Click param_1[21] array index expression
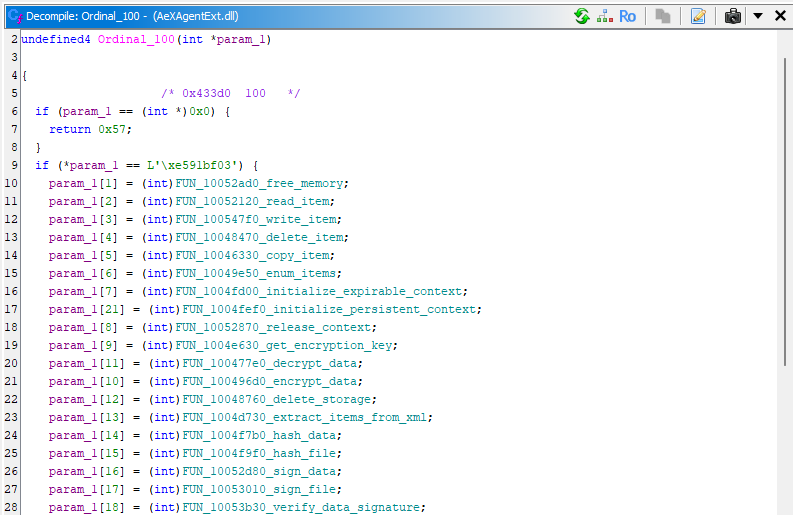The width and height of the screenshot is (793, 515). 86,309
